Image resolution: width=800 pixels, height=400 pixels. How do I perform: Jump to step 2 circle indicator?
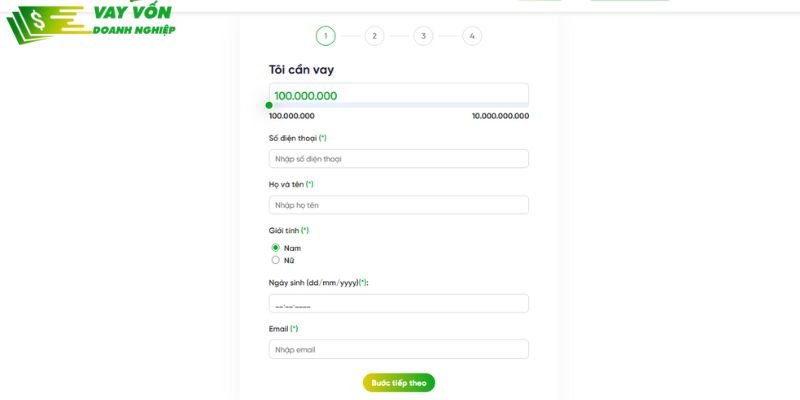point(374,36)
